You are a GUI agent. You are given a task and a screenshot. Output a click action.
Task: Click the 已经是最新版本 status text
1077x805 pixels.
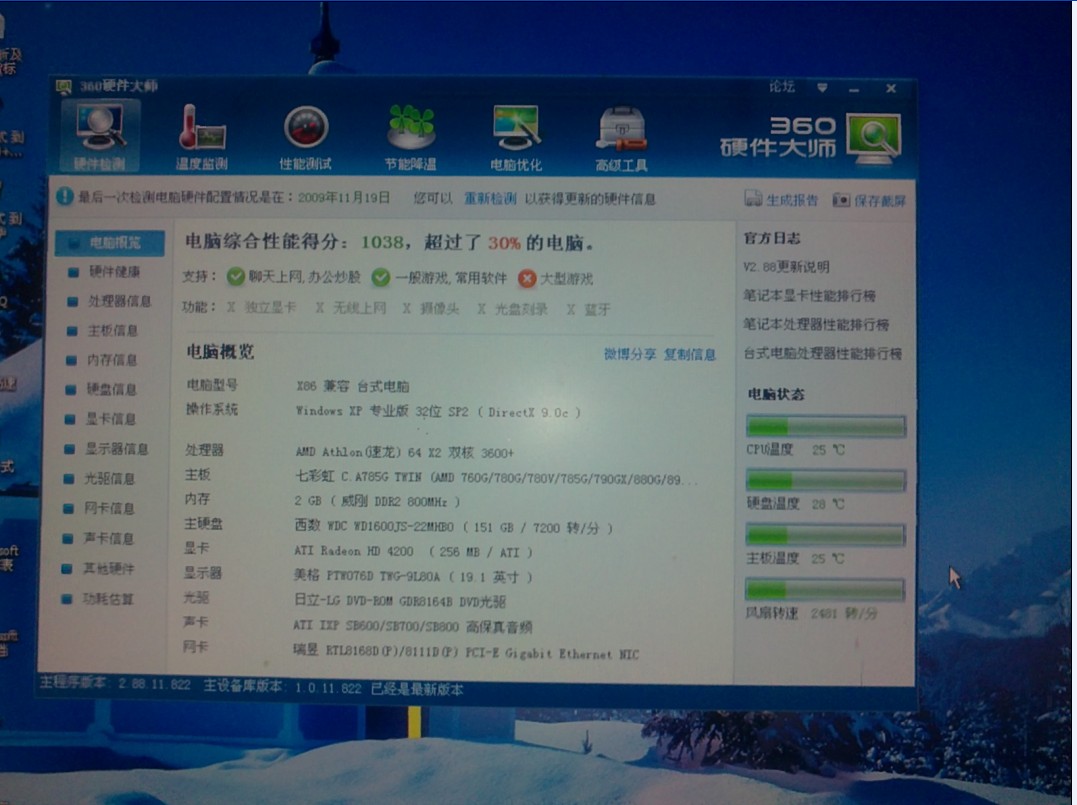(x=417, y=689)
